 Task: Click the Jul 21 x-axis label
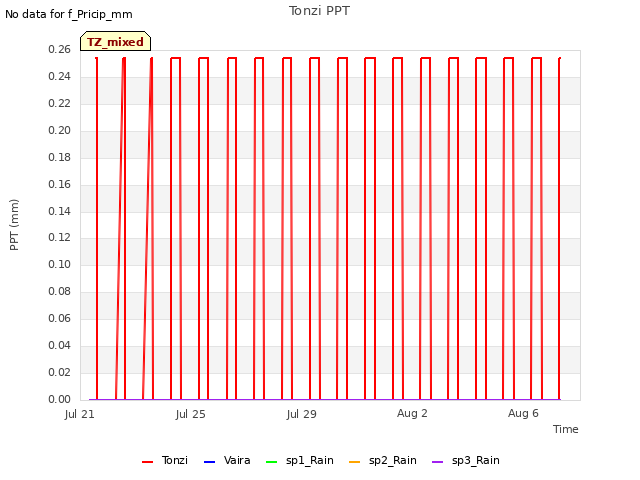tap(80, 414)
